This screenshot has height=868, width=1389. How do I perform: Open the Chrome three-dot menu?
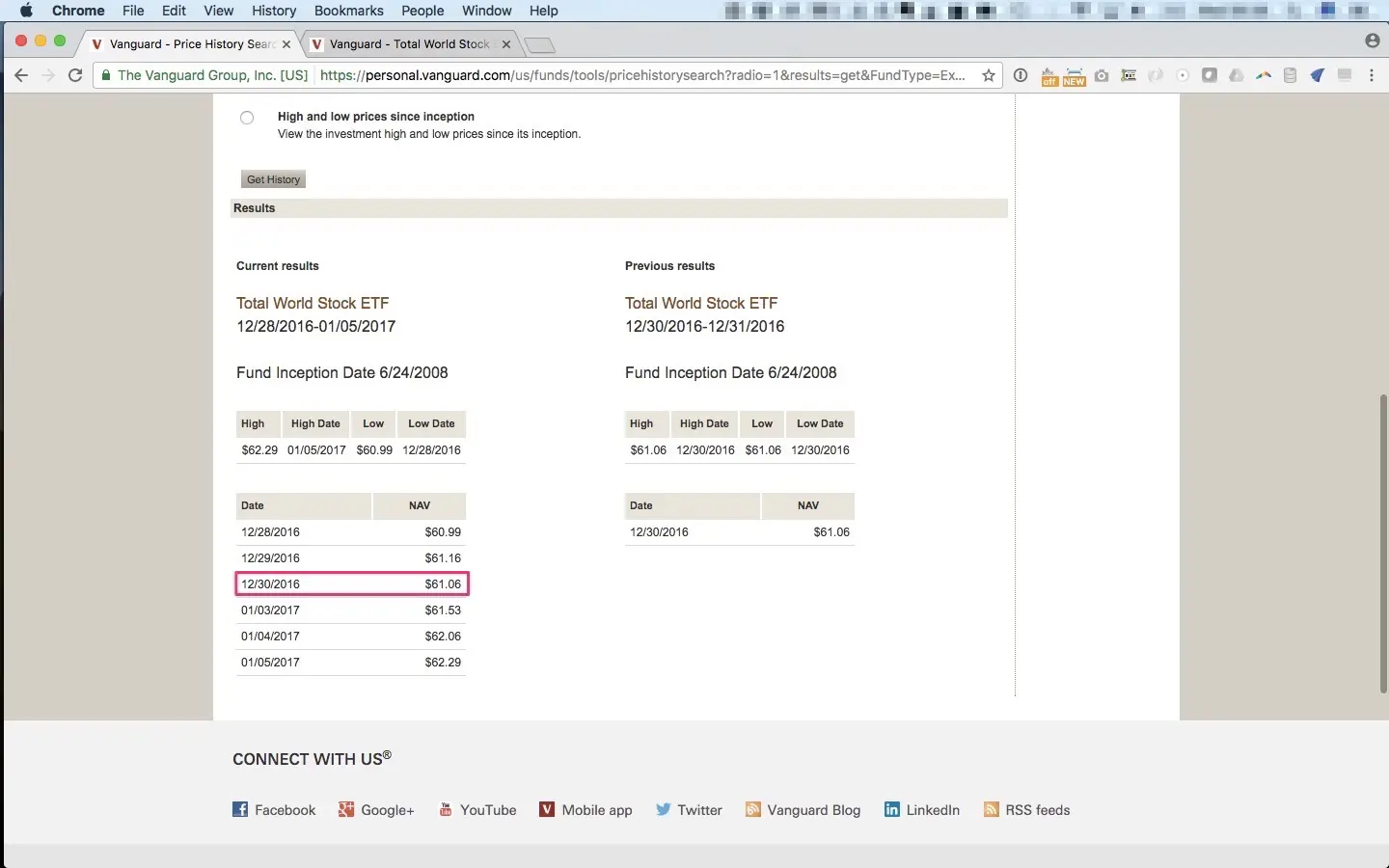point(1372,75)
